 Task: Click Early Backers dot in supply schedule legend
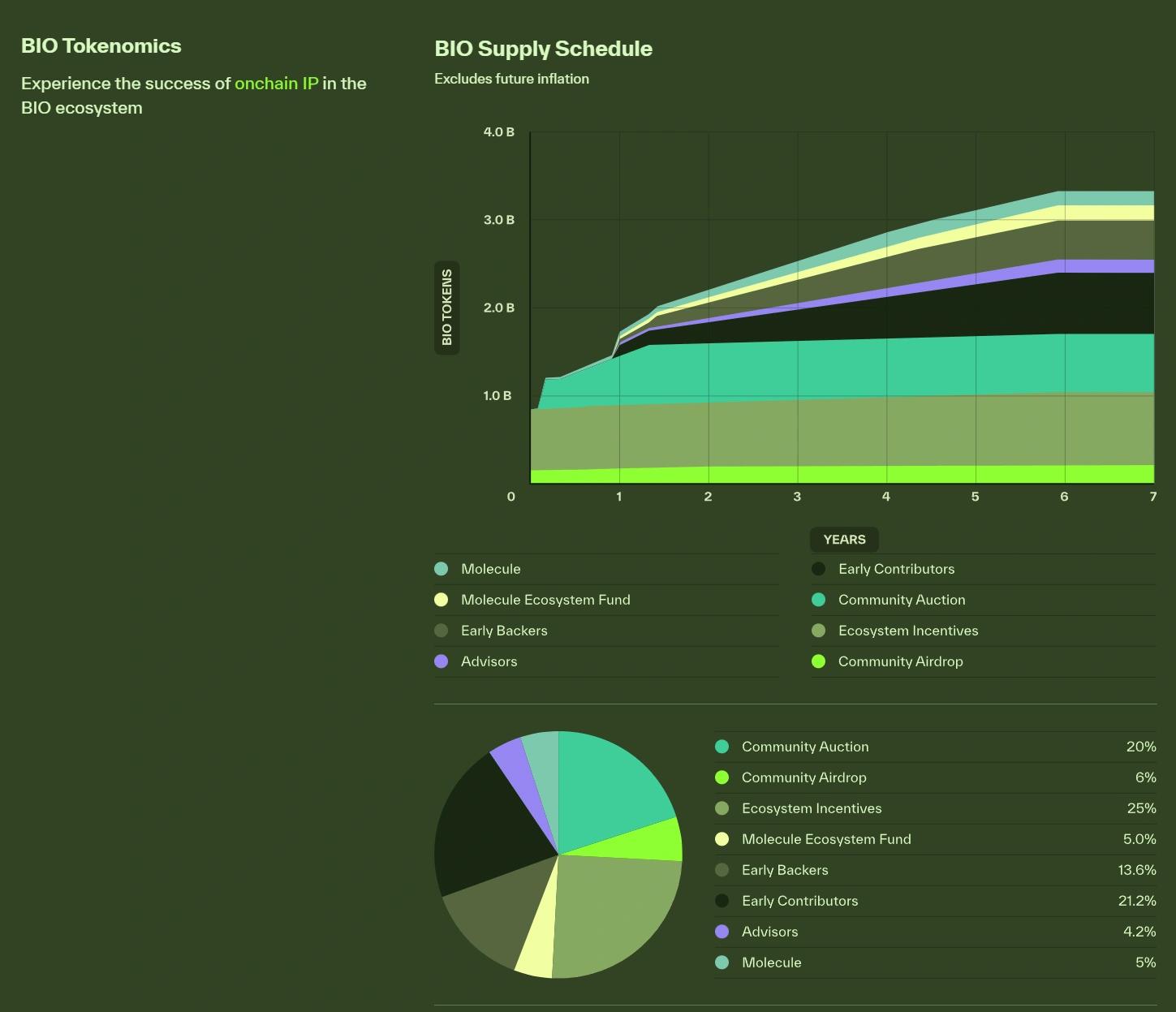(x=442, y=631)
